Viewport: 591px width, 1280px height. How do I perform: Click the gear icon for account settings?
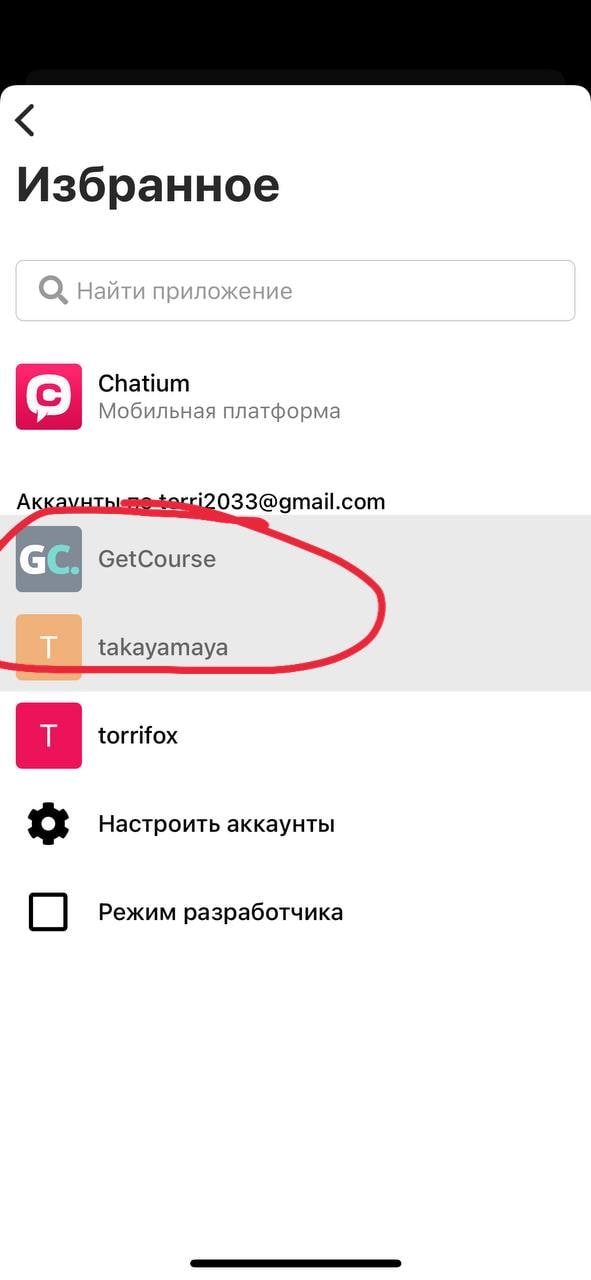pos(49,824)
